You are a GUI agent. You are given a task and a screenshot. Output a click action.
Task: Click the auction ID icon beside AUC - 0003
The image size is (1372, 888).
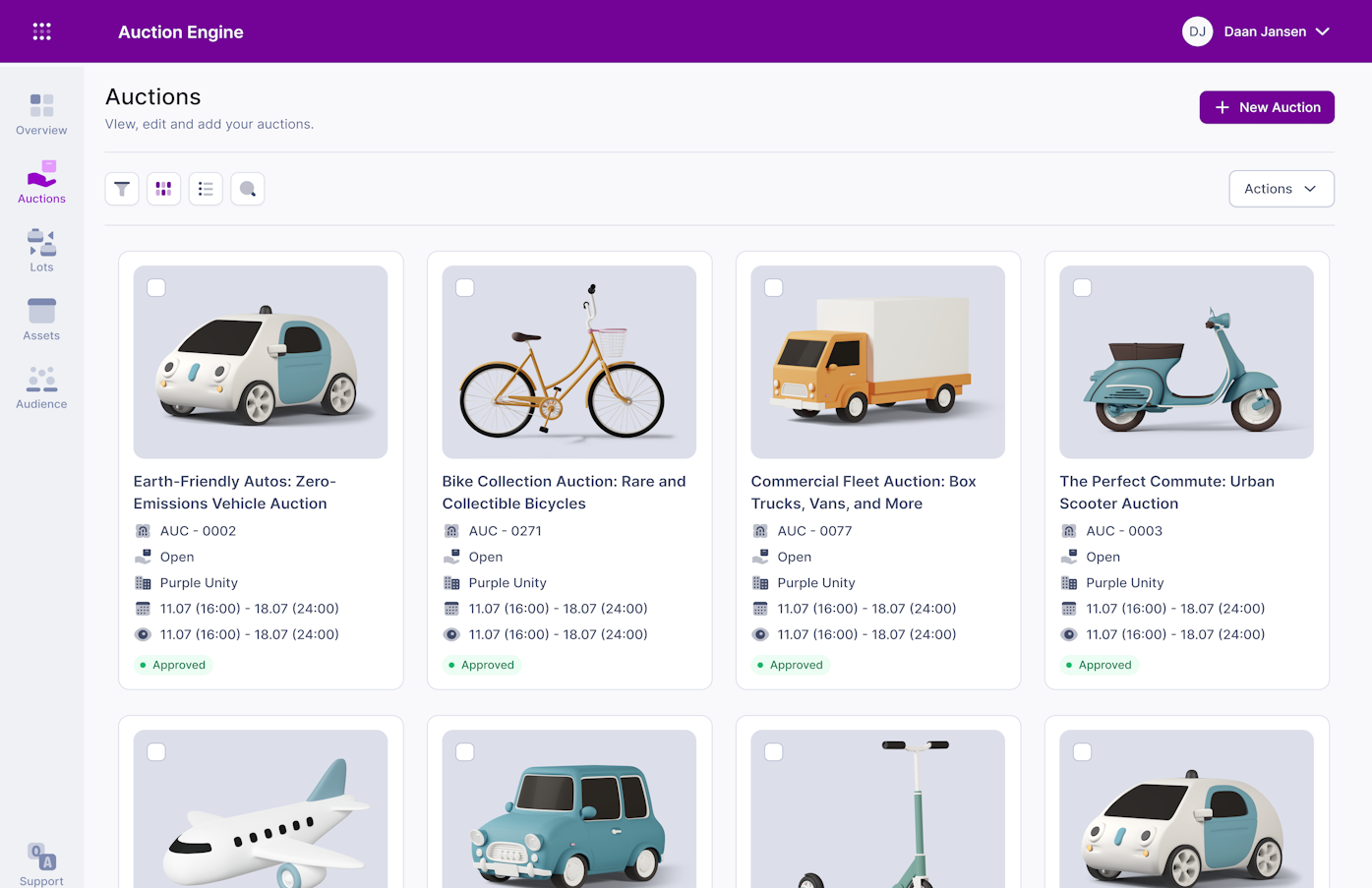tap(1069, 531)
